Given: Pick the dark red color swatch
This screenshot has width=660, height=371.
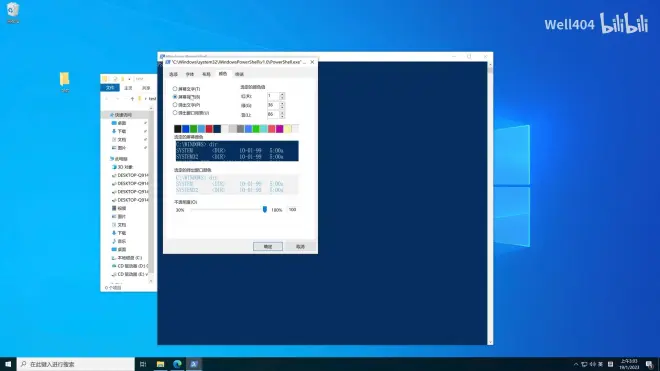Looking at the screenshot, I should click(209, 129).
